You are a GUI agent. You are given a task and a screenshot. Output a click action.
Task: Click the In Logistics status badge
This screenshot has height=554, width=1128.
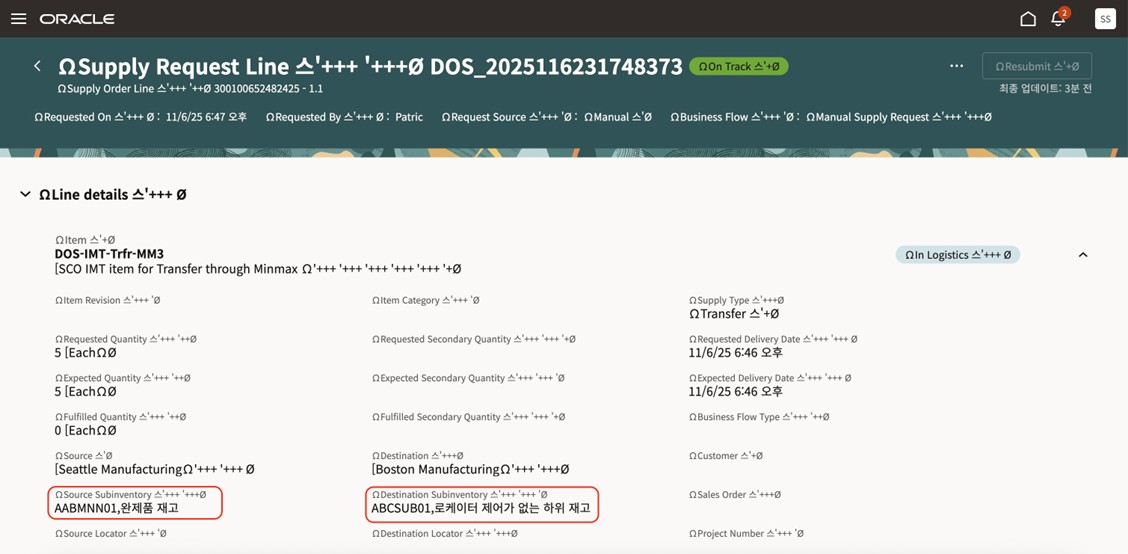coord(958,255)
